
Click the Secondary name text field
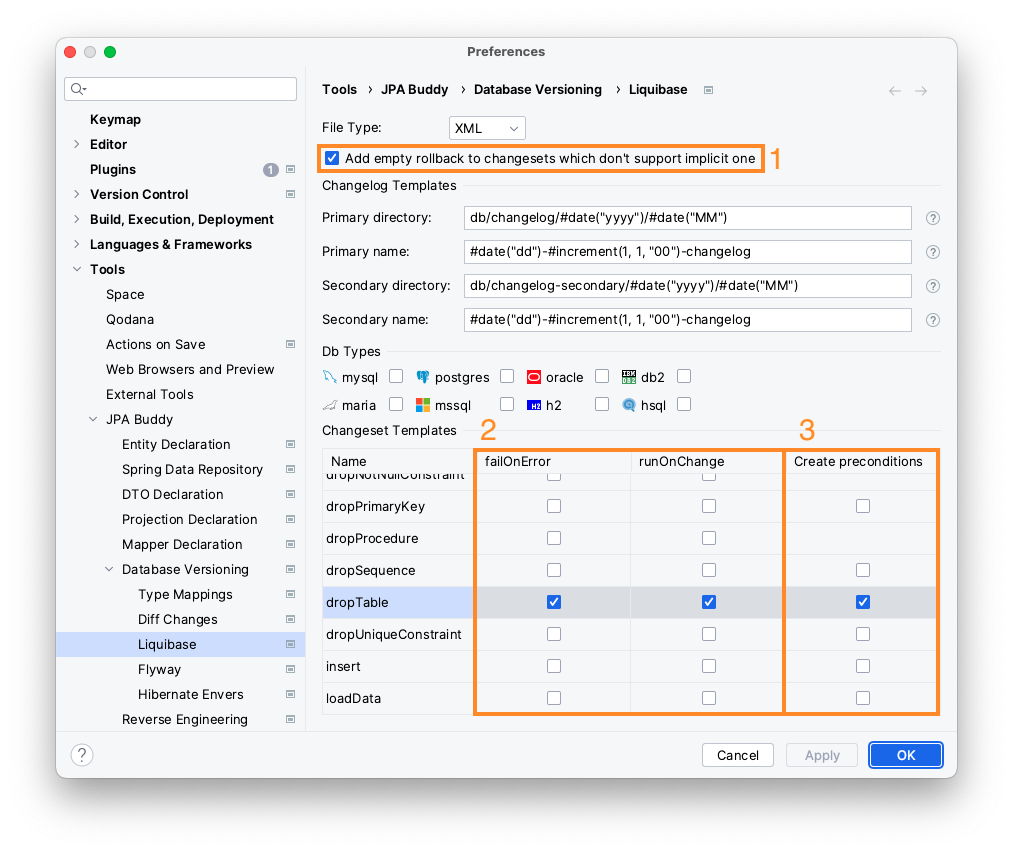coord(687,320)
